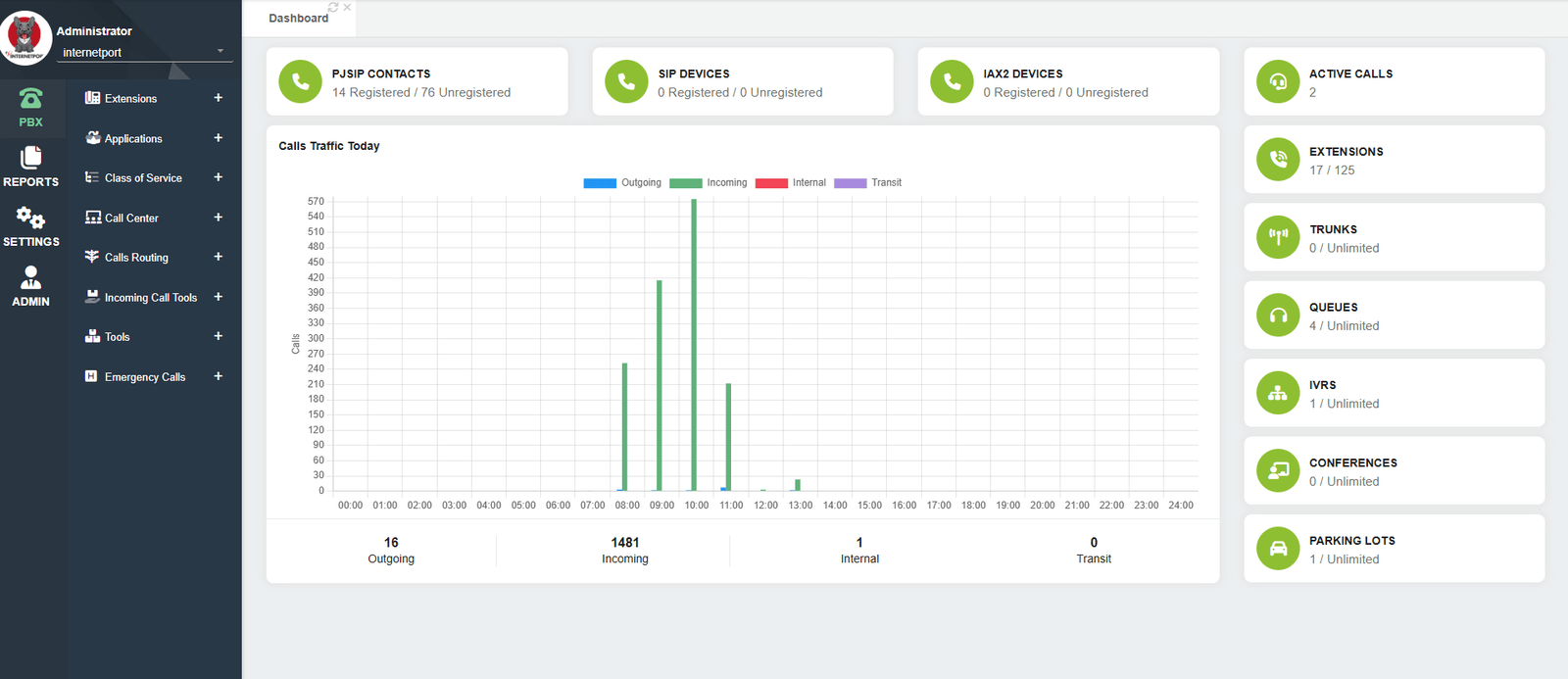
Task: Click the Queues headphones icon
Action: click(1278, 315)
